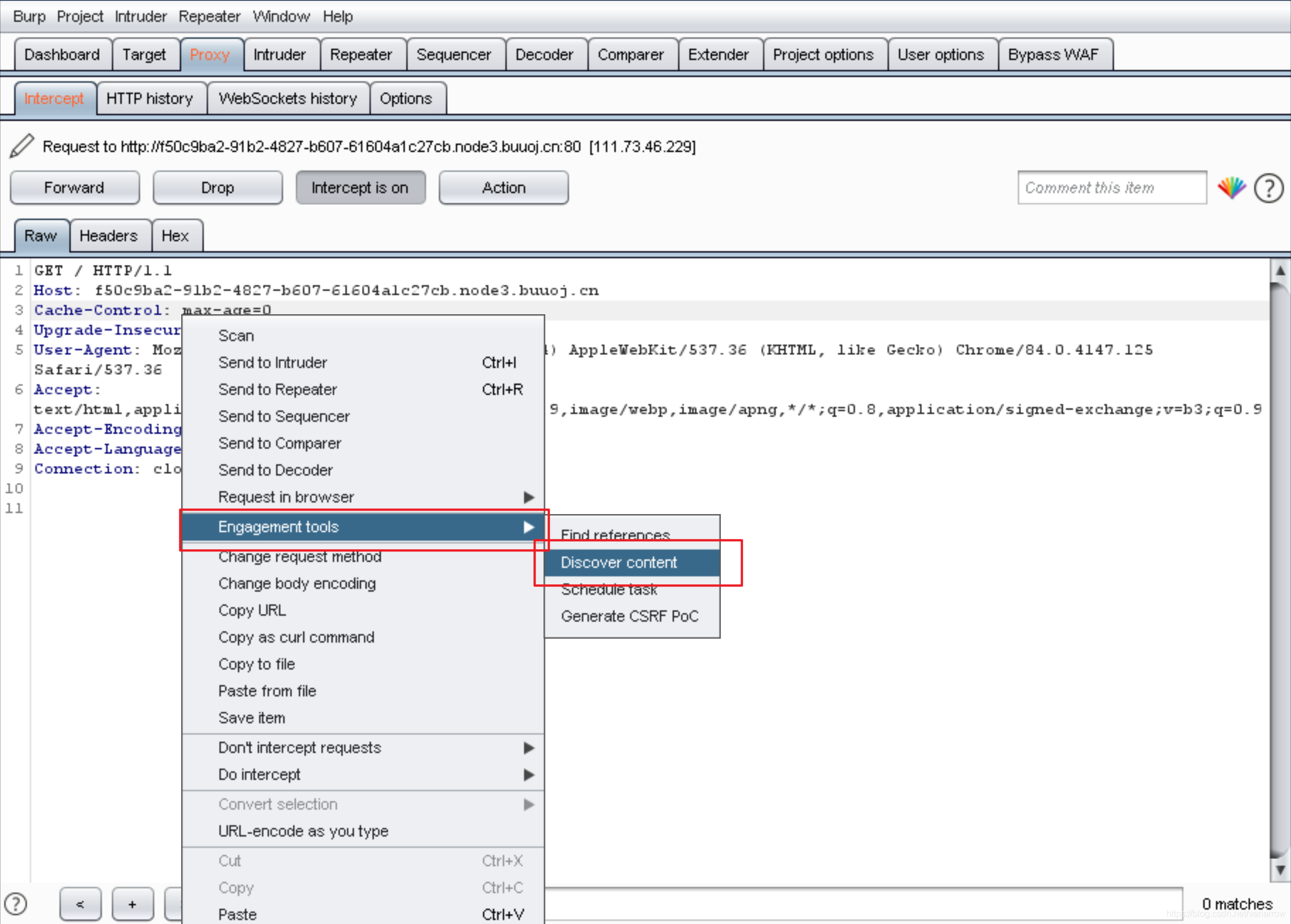Click the Drop button
The image size is (1291, 924).
[217, 188]
